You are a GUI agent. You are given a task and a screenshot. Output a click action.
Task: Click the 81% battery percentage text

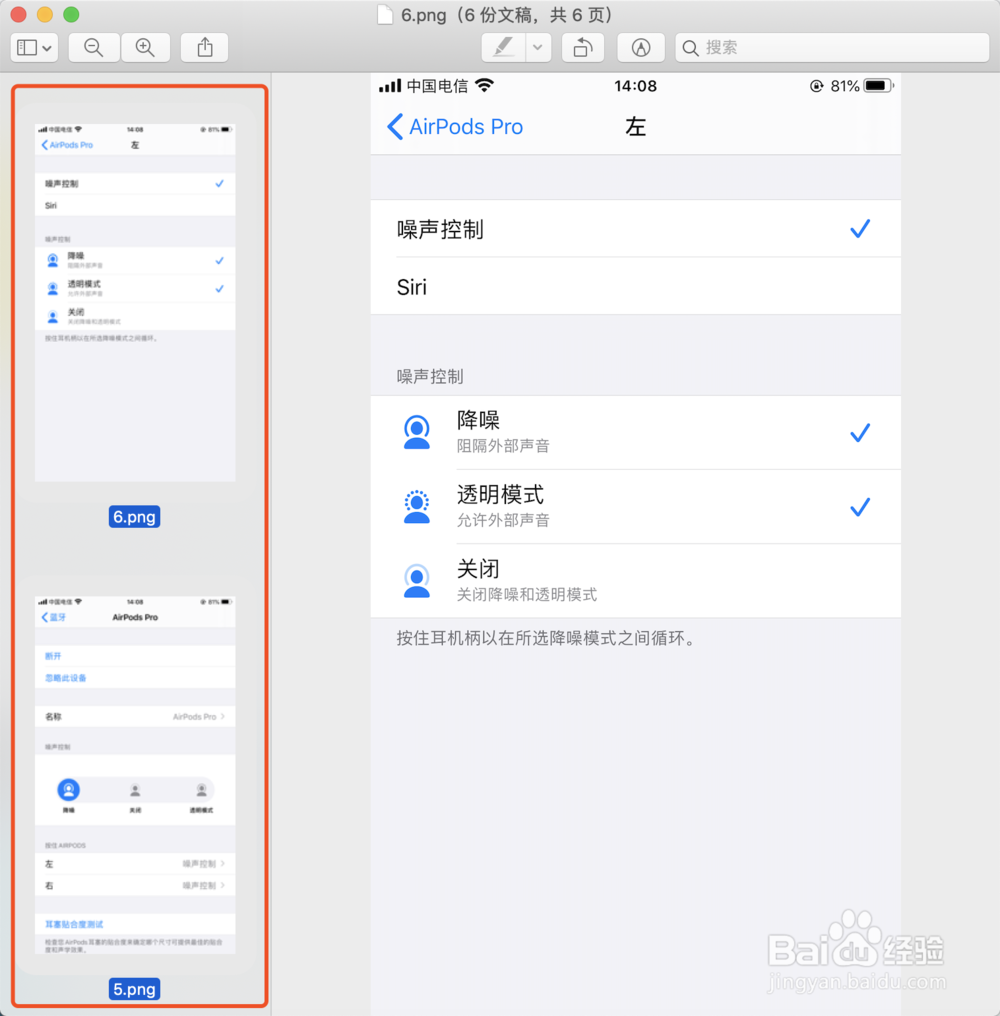coord(844,86)
